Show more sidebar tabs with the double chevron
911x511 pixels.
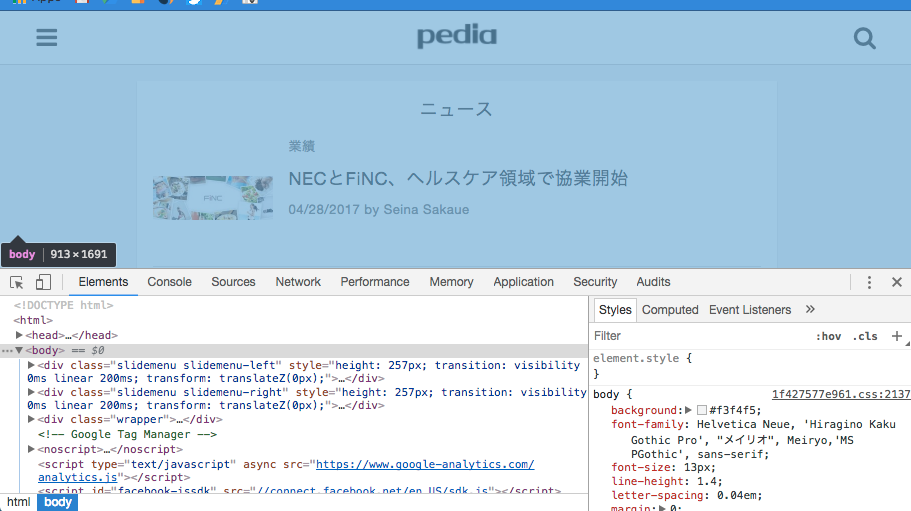(810, 310)
